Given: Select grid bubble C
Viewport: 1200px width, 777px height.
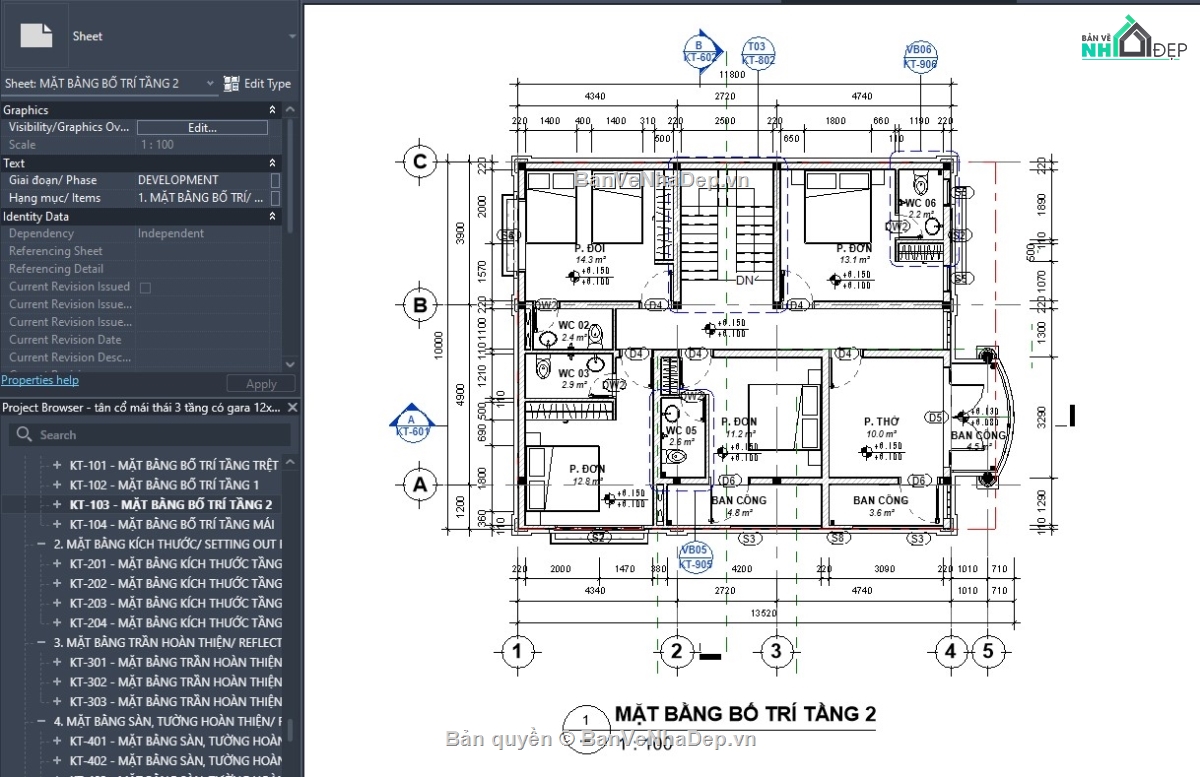Looking at the screenshot, I should click(x=420, y=161).
